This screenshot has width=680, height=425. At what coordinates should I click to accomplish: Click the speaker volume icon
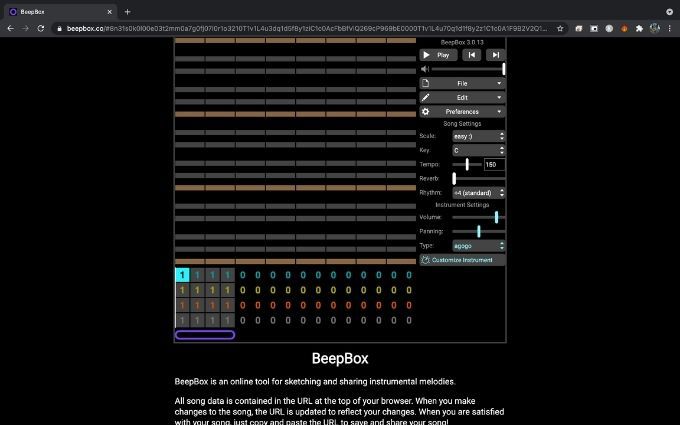click(425, 69)
